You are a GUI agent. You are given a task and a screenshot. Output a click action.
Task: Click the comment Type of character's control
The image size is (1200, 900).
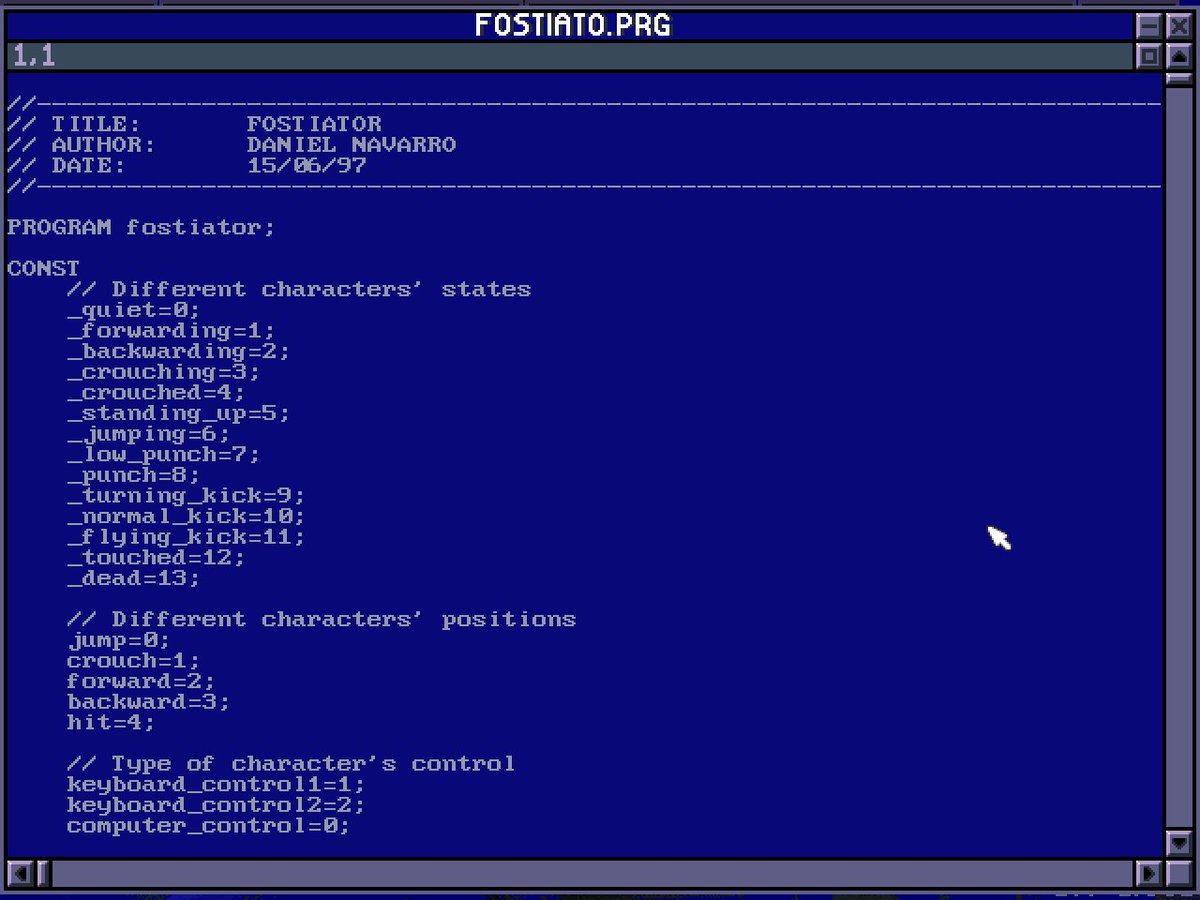292,765
